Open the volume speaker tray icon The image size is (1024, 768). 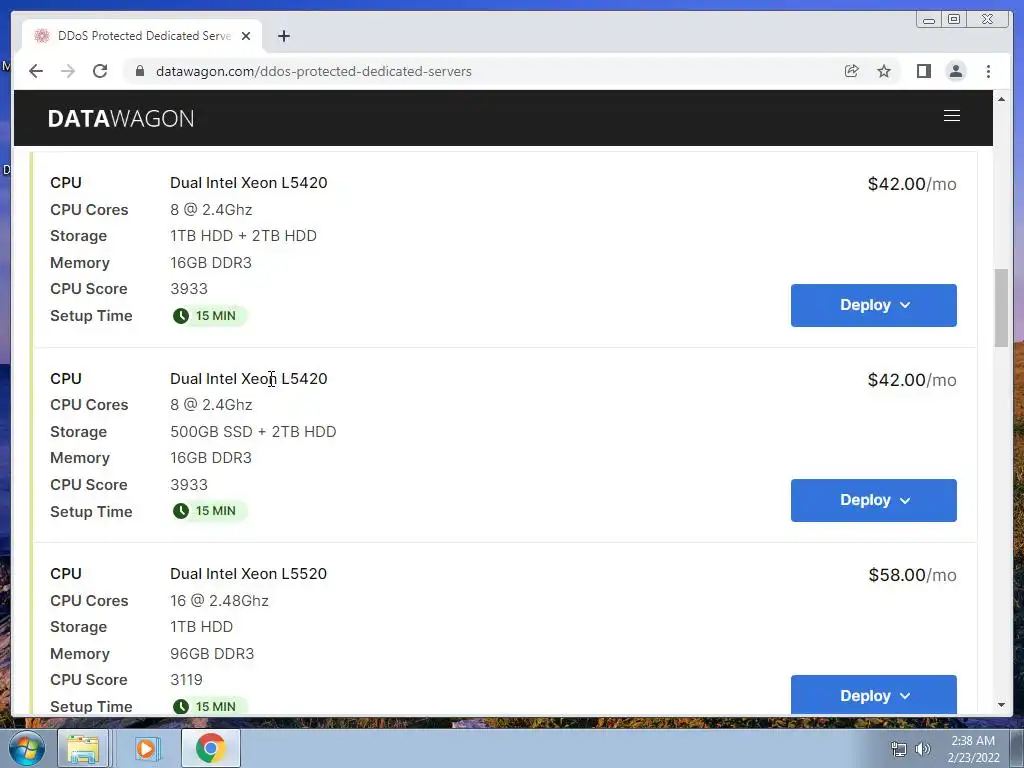click(923, 749)
